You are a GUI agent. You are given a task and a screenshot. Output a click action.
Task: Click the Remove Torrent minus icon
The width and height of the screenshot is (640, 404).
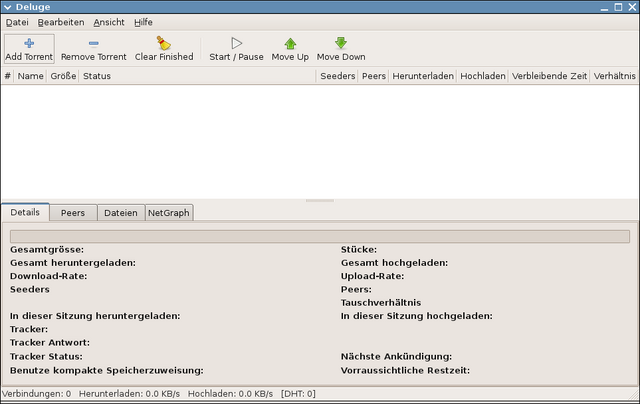pyautogui.click(x=93, y=43)
